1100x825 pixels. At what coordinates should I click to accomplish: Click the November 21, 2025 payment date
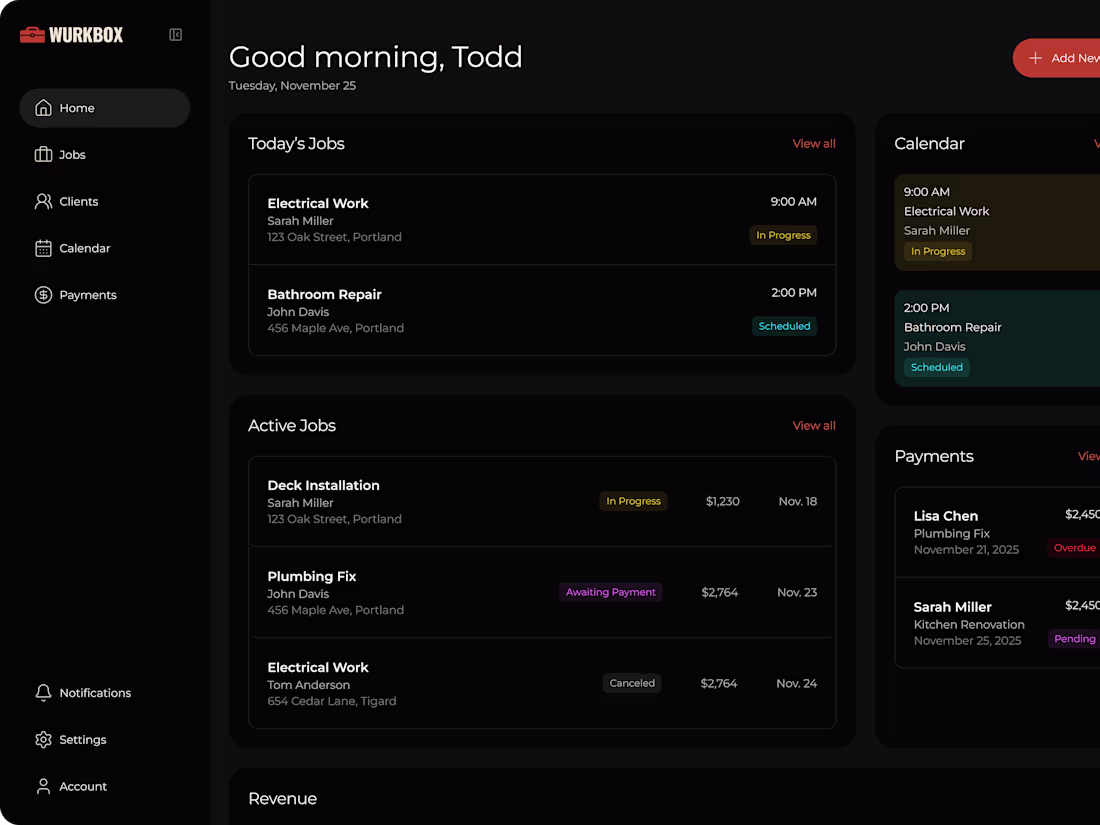pyautogui.click(x=966, y=549)
